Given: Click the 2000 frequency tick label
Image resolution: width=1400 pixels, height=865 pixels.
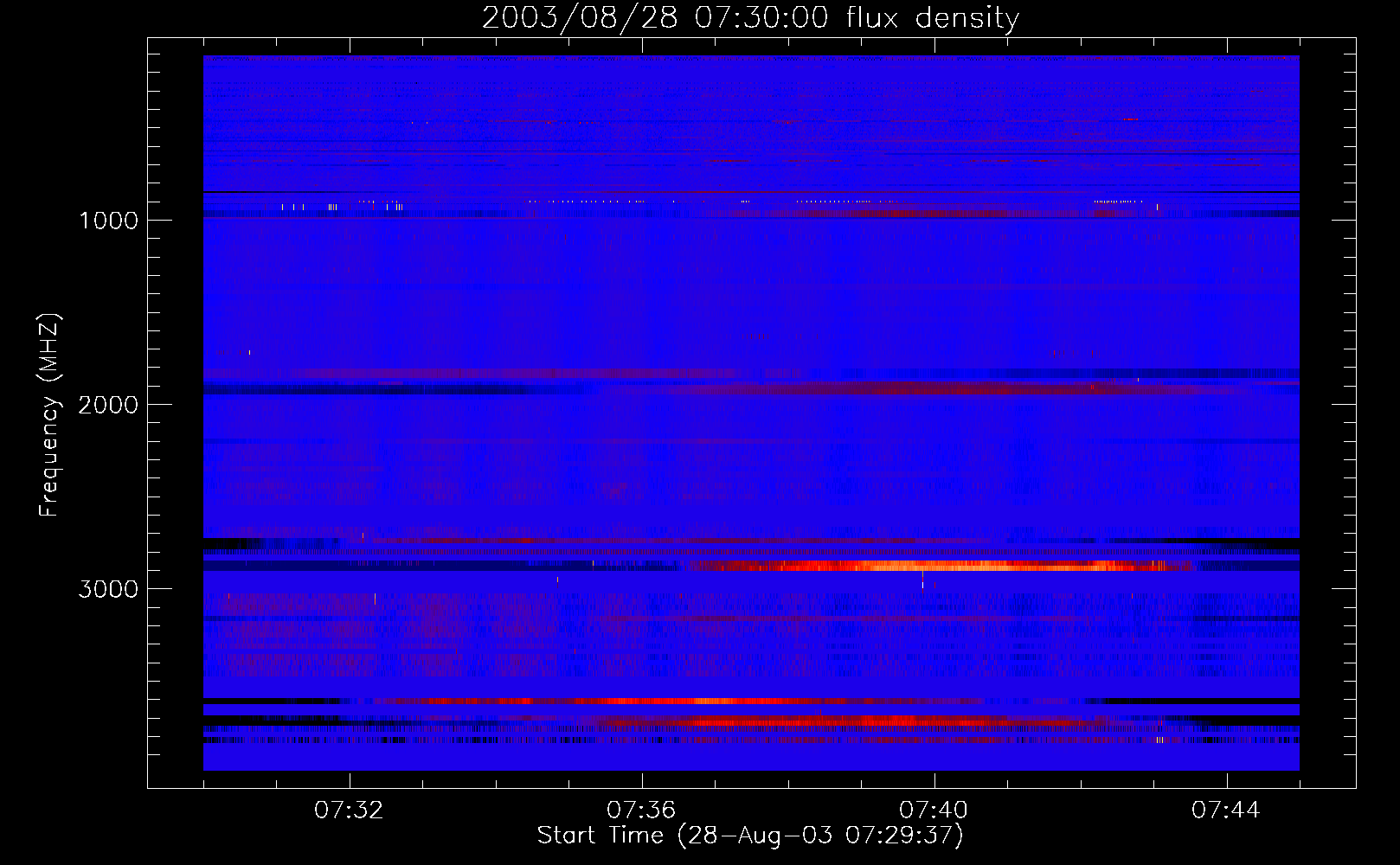Looking at the screenshot, I should [x=108, y=405].
